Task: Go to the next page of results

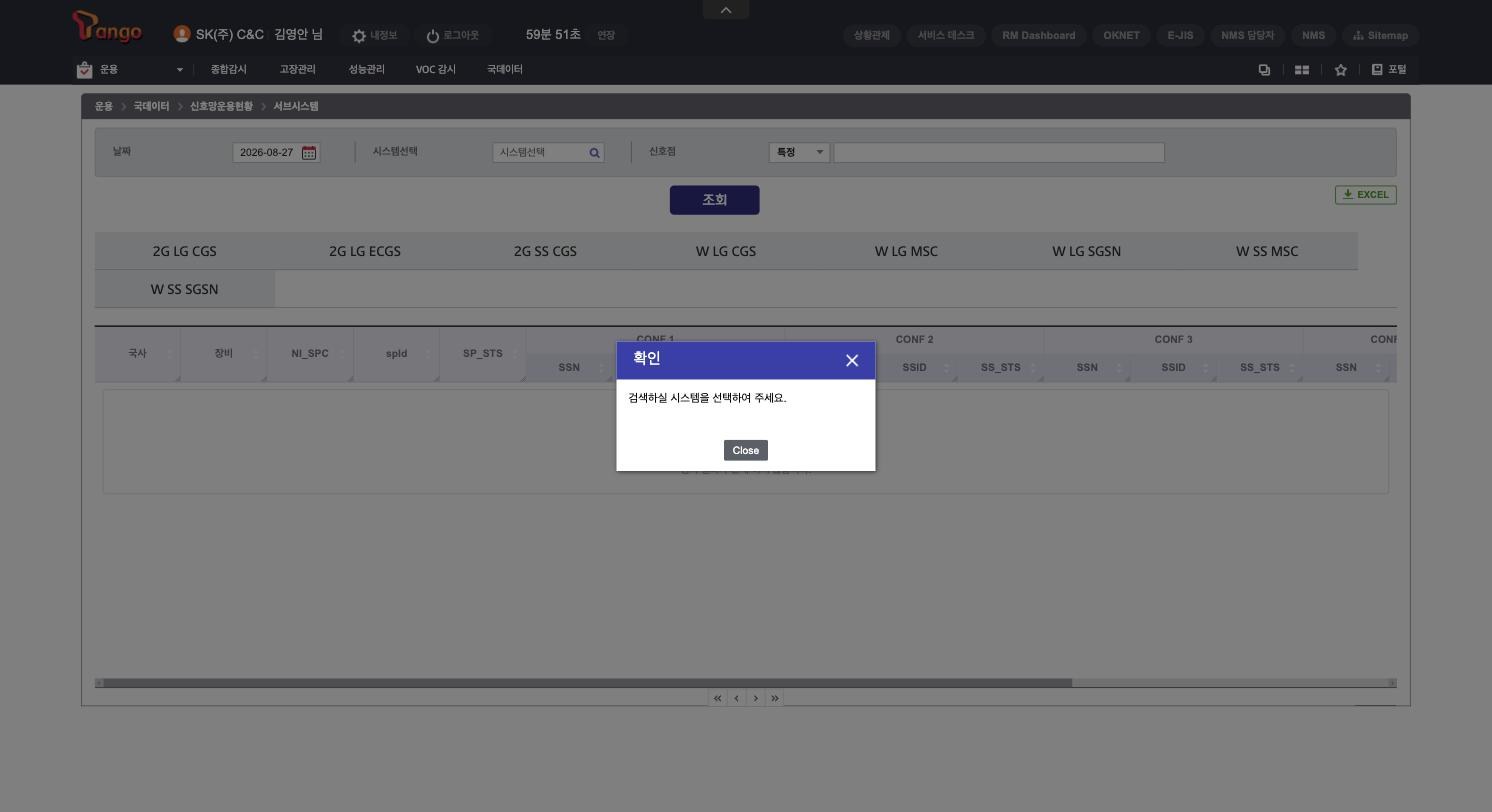Action: (x=756, y=698)
